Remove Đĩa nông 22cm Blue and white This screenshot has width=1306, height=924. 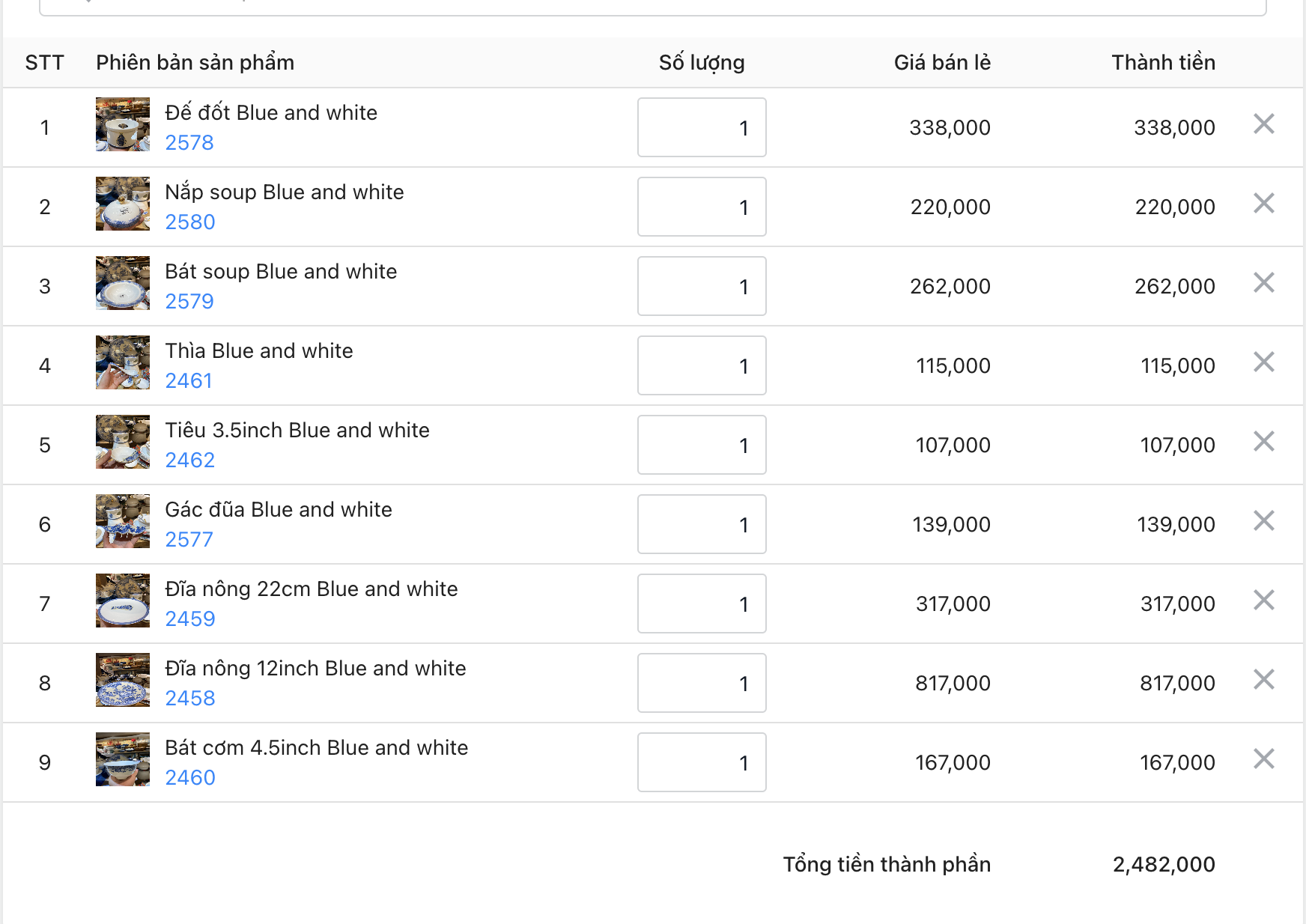tap(1264, 601)
